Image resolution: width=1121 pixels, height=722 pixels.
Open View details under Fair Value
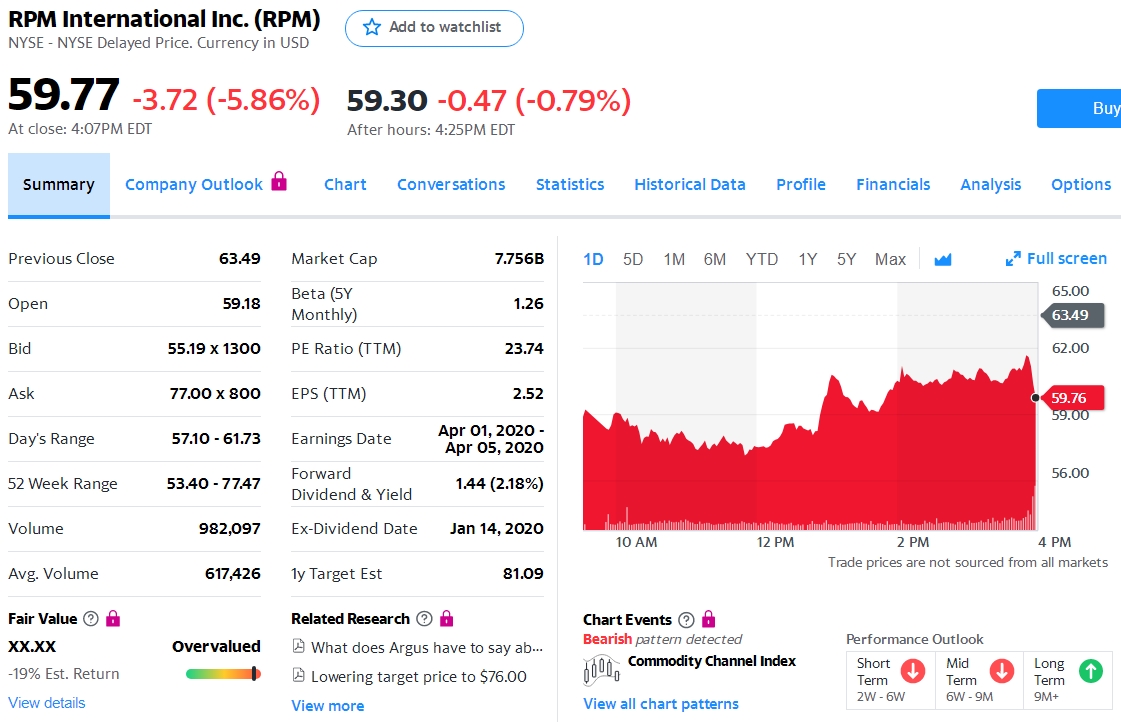tap(46, 703)
